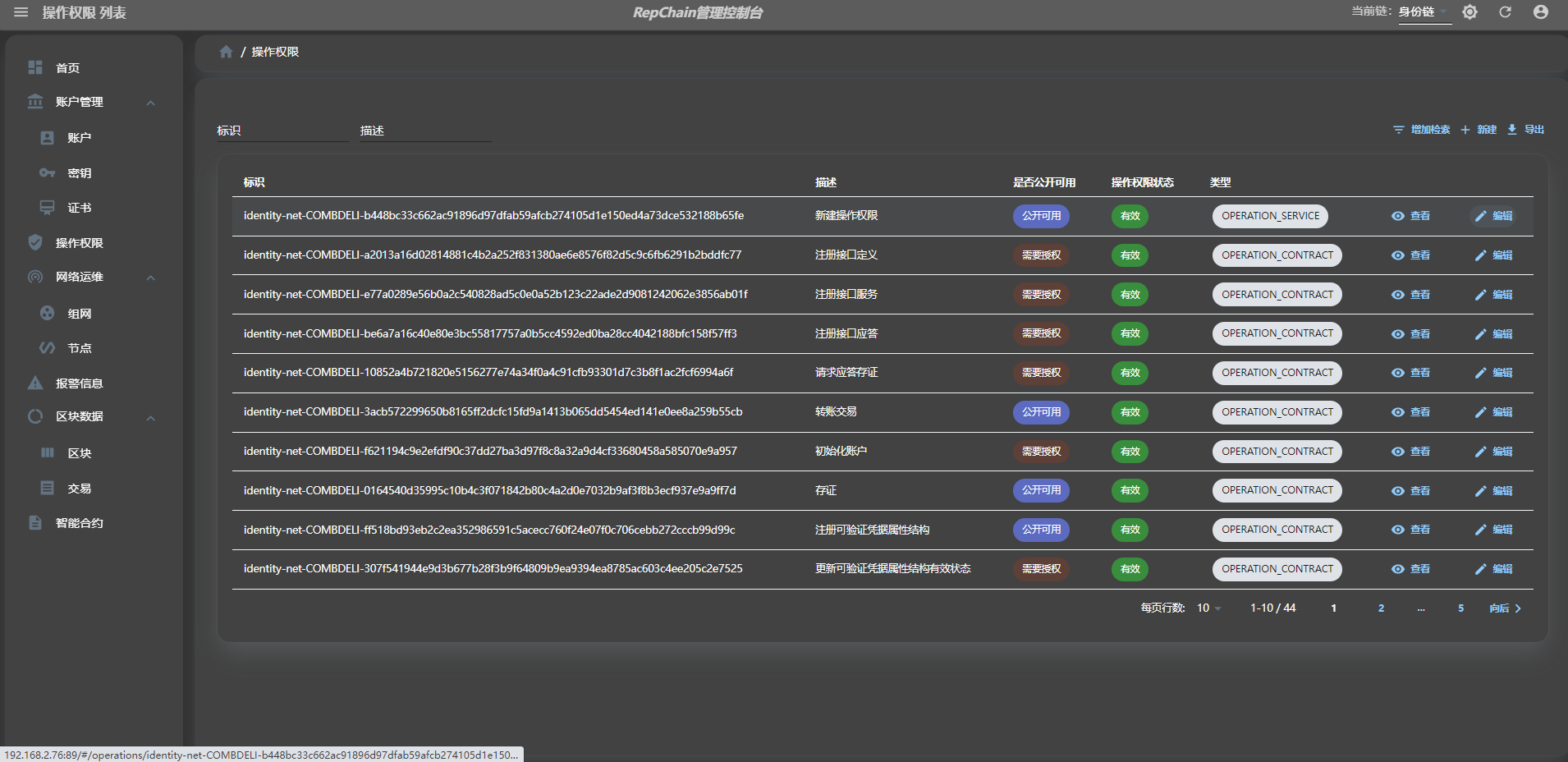
Task: View the 更新可验证凭据属性结构有效状态 row via 查看
Action: click(1411, 569)
